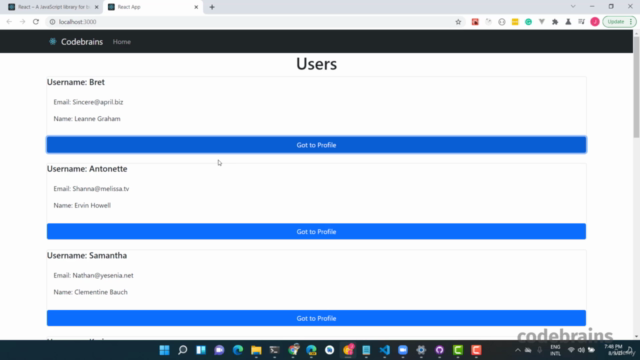Click the red extension icon in the Chrome toolbar
Viewport: 640px width, 360px height.
point(475,22)
